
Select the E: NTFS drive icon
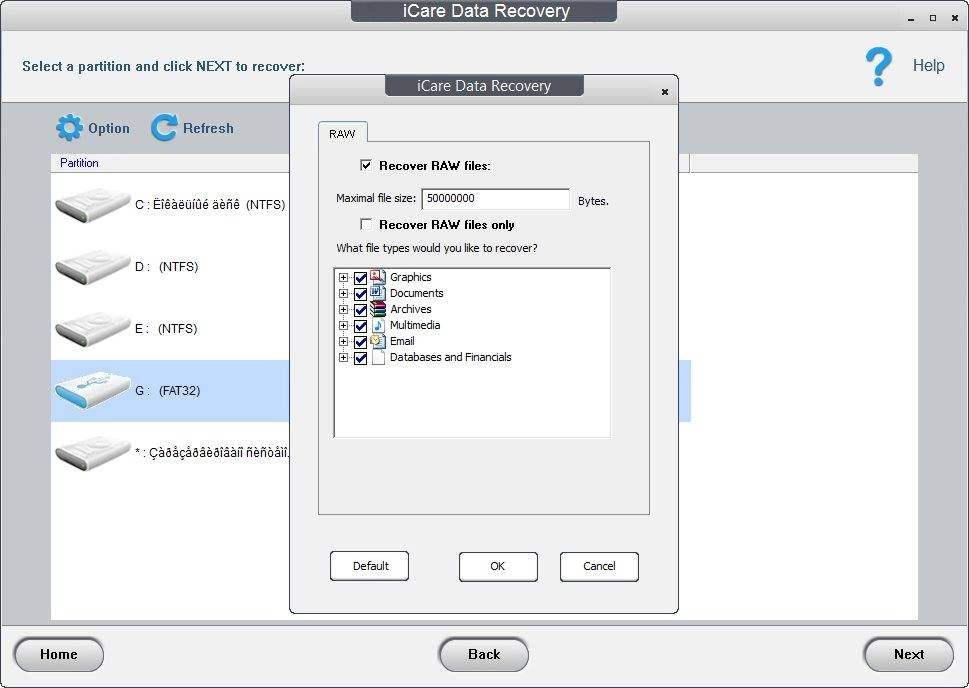tap(93, 328)
